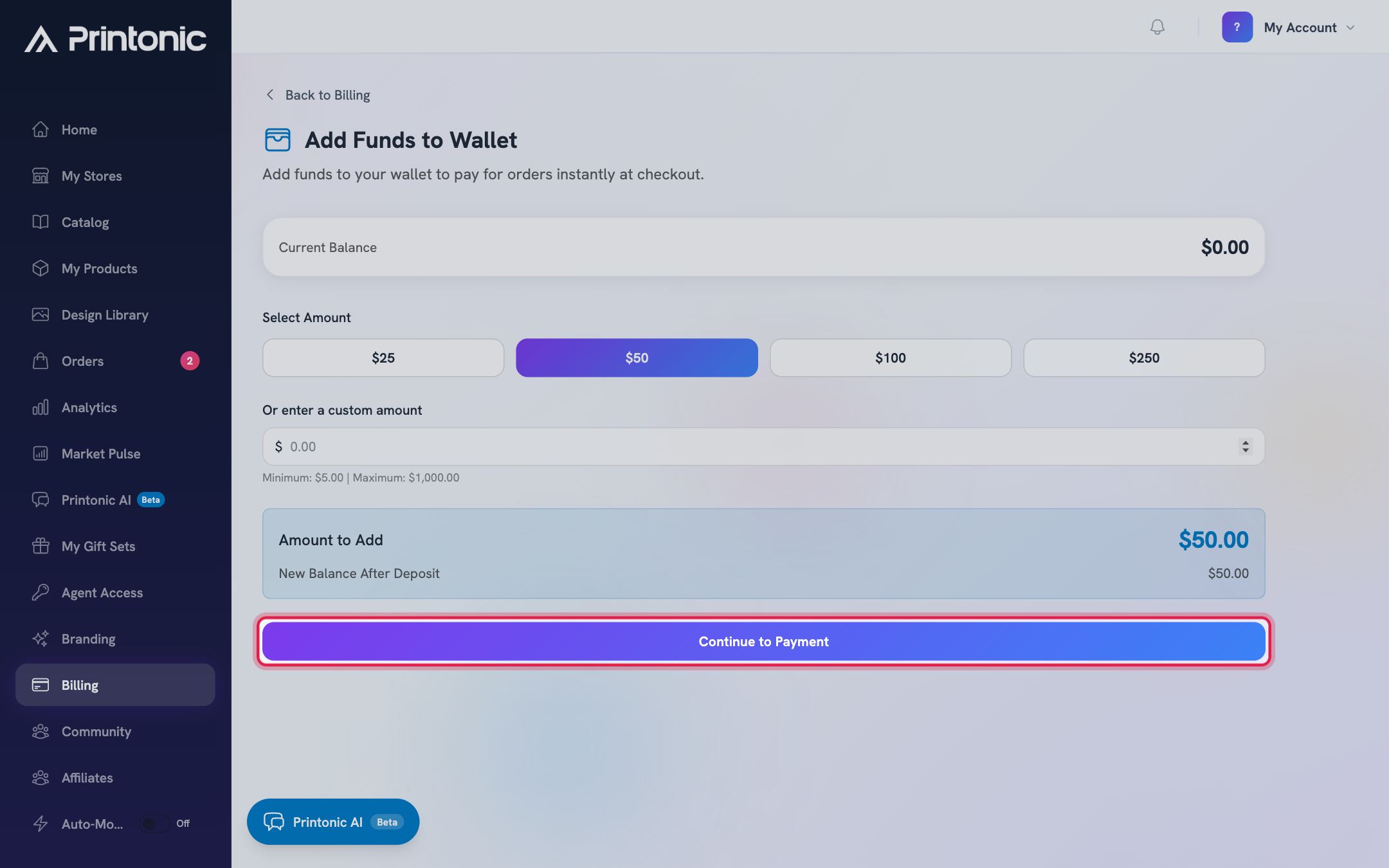This screenshot has width=1389, height=868.
Task: Click the back arrow chevron icon
Action: (x=270, y=95)
